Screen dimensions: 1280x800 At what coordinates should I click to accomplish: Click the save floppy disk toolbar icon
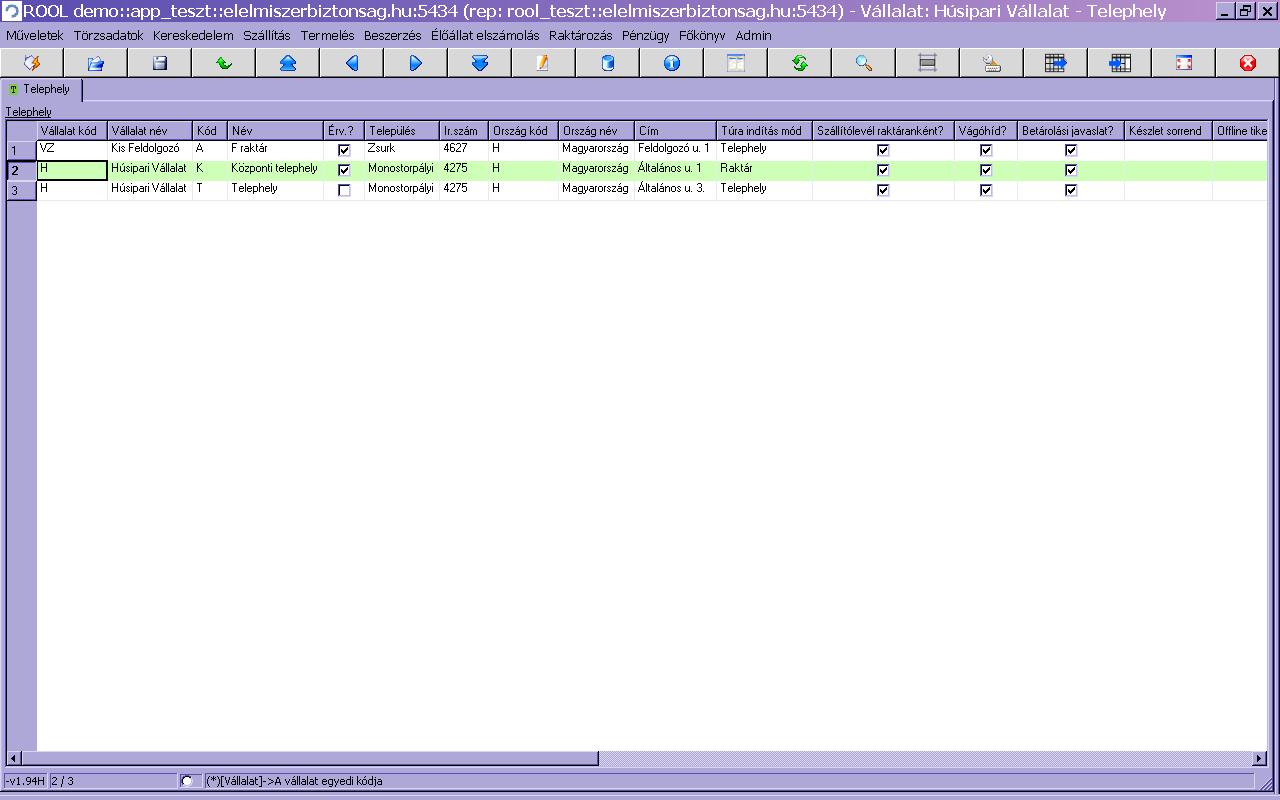[x=160, y=63]
